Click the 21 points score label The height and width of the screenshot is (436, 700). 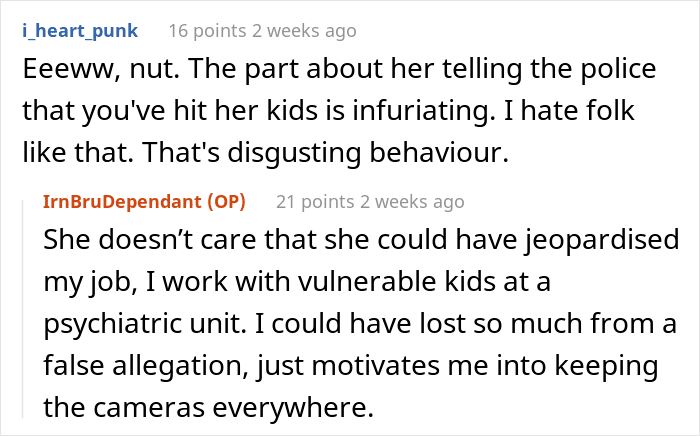point(315,202)
